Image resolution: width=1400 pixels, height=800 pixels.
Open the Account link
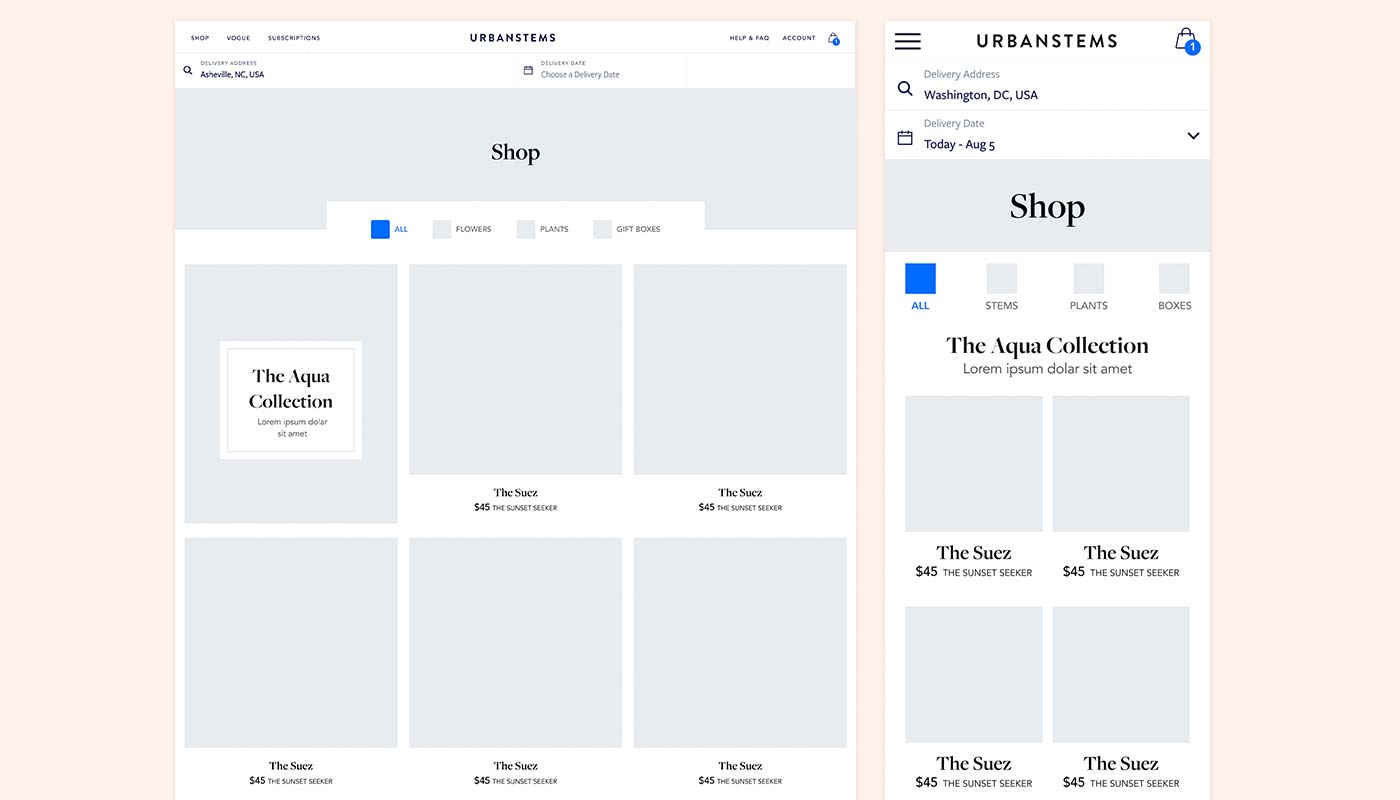[x=799, y=38]
